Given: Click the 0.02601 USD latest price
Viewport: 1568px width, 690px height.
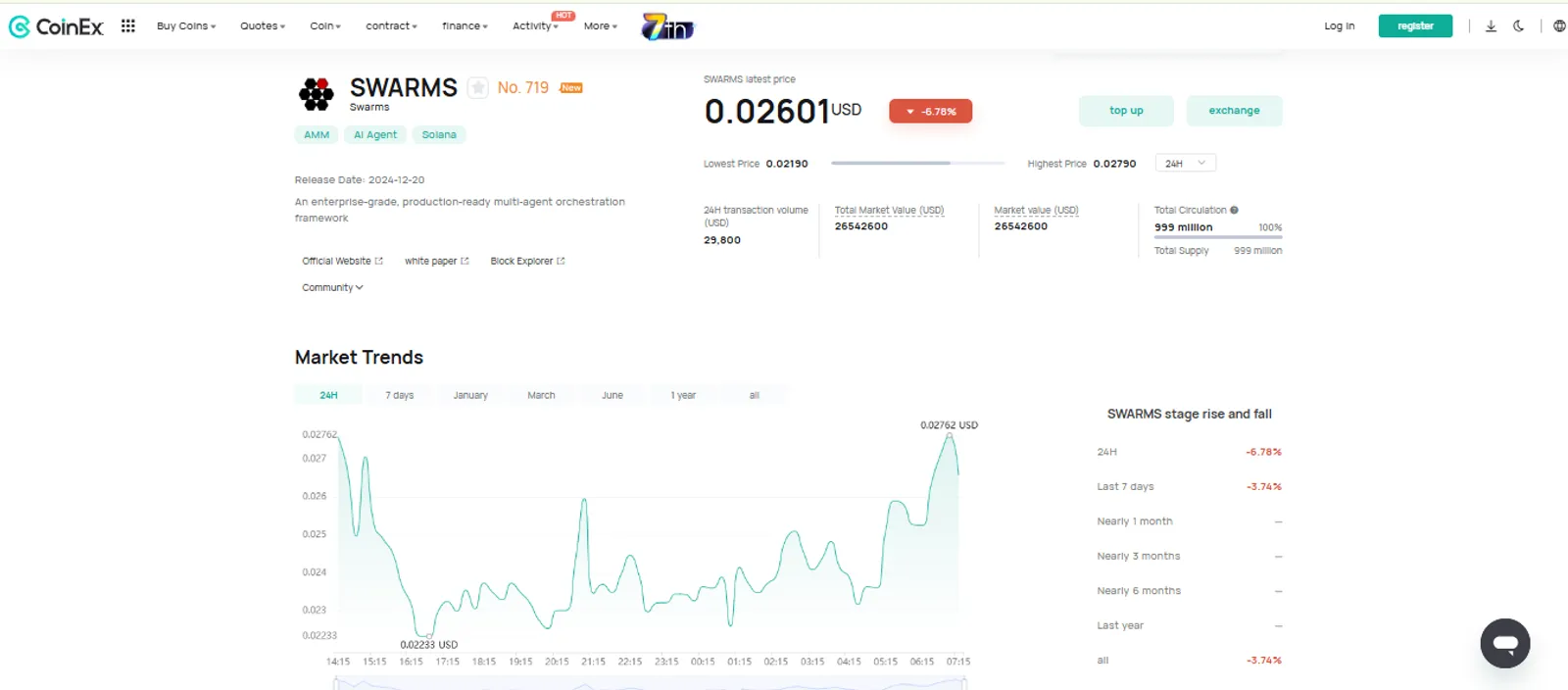Looking at the screenshot, I should pyautogui.click(x=782, y=111).
